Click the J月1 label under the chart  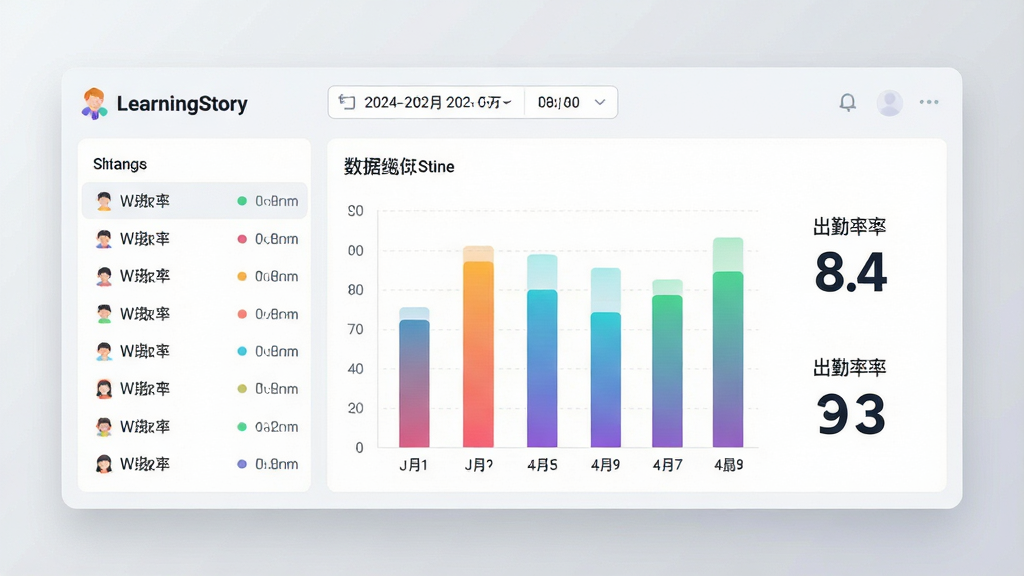coord(413,465)
